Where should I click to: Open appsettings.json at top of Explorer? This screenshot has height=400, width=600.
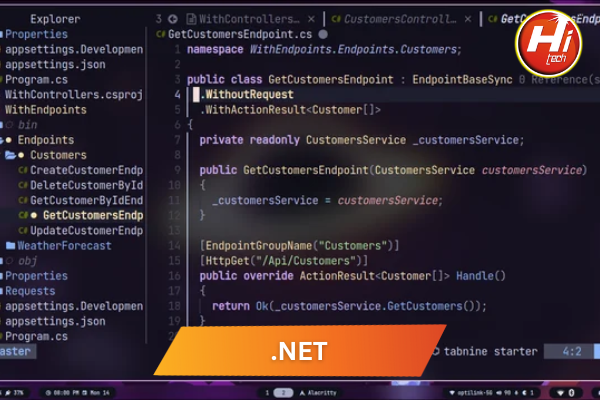[55, 64]
